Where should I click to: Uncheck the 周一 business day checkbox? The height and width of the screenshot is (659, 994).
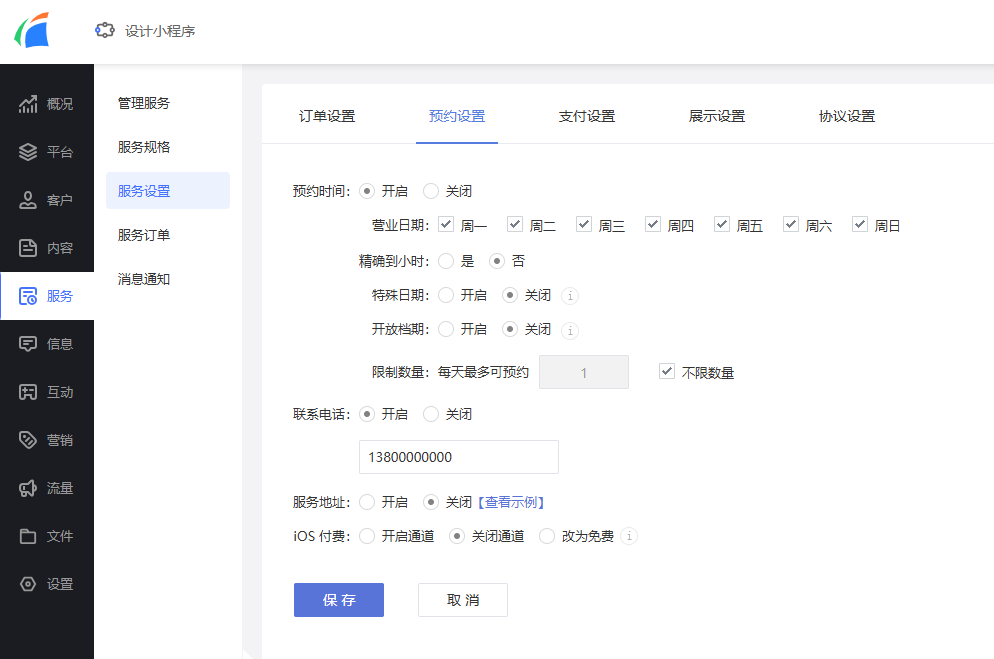coord(446,225)
